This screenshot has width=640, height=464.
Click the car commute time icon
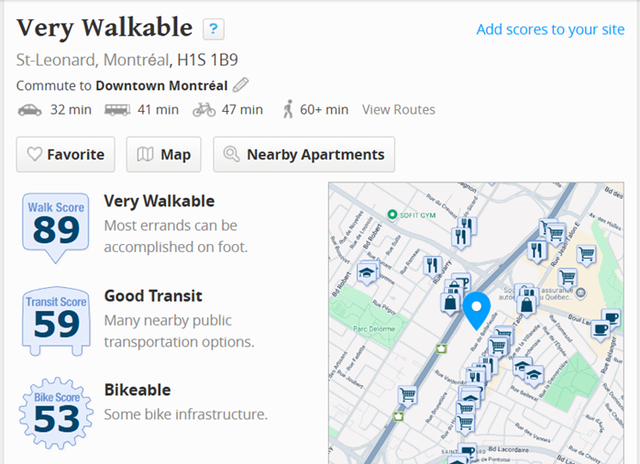(29, 109)
